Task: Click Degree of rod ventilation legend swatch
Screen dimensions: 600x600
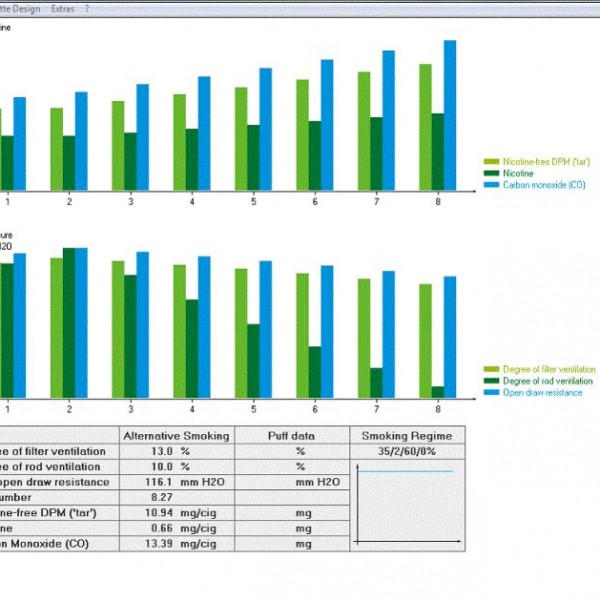Action: click(x=491, y=381)
